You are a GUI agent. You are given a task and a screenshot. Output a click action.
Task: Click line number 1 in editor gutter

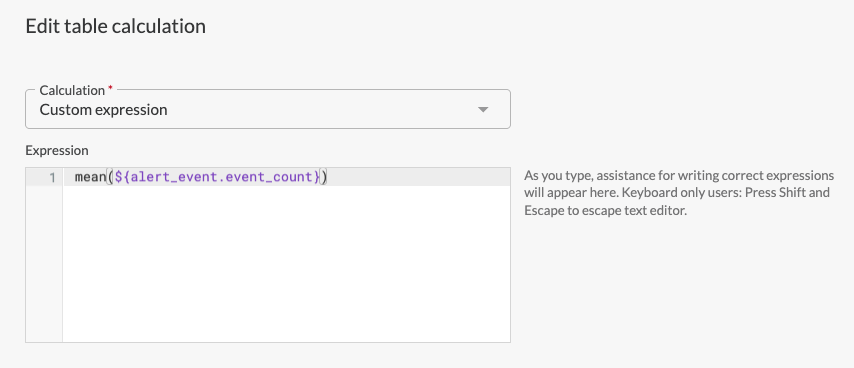tap(52, 177)
